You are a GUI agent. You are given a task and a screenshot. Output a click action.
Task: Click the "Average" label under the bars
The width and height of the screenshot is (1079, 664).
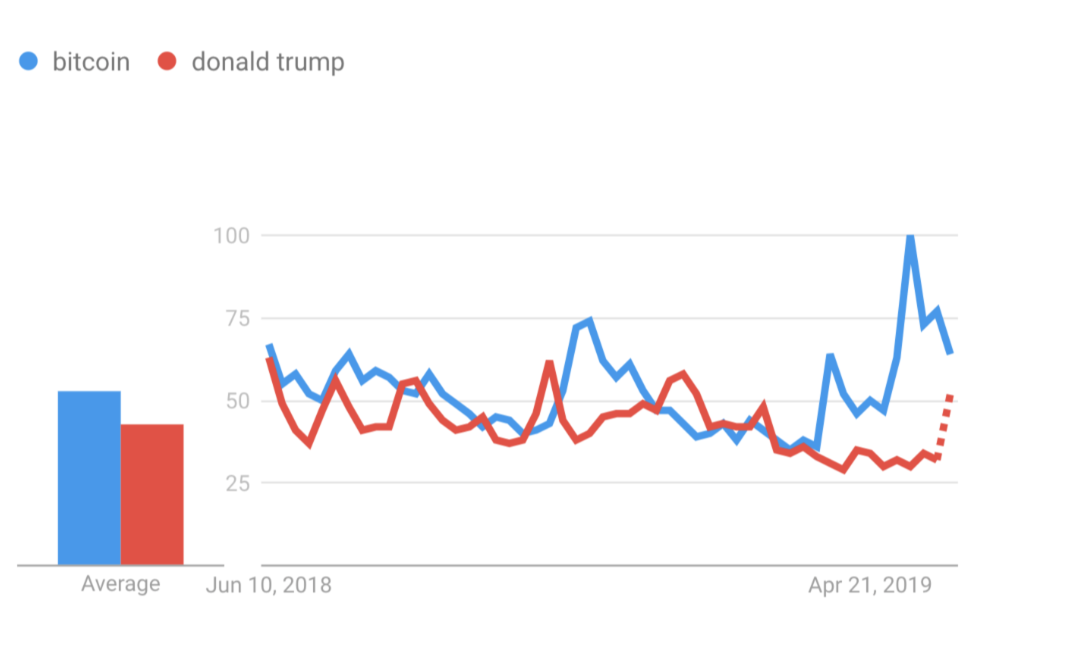120,584
